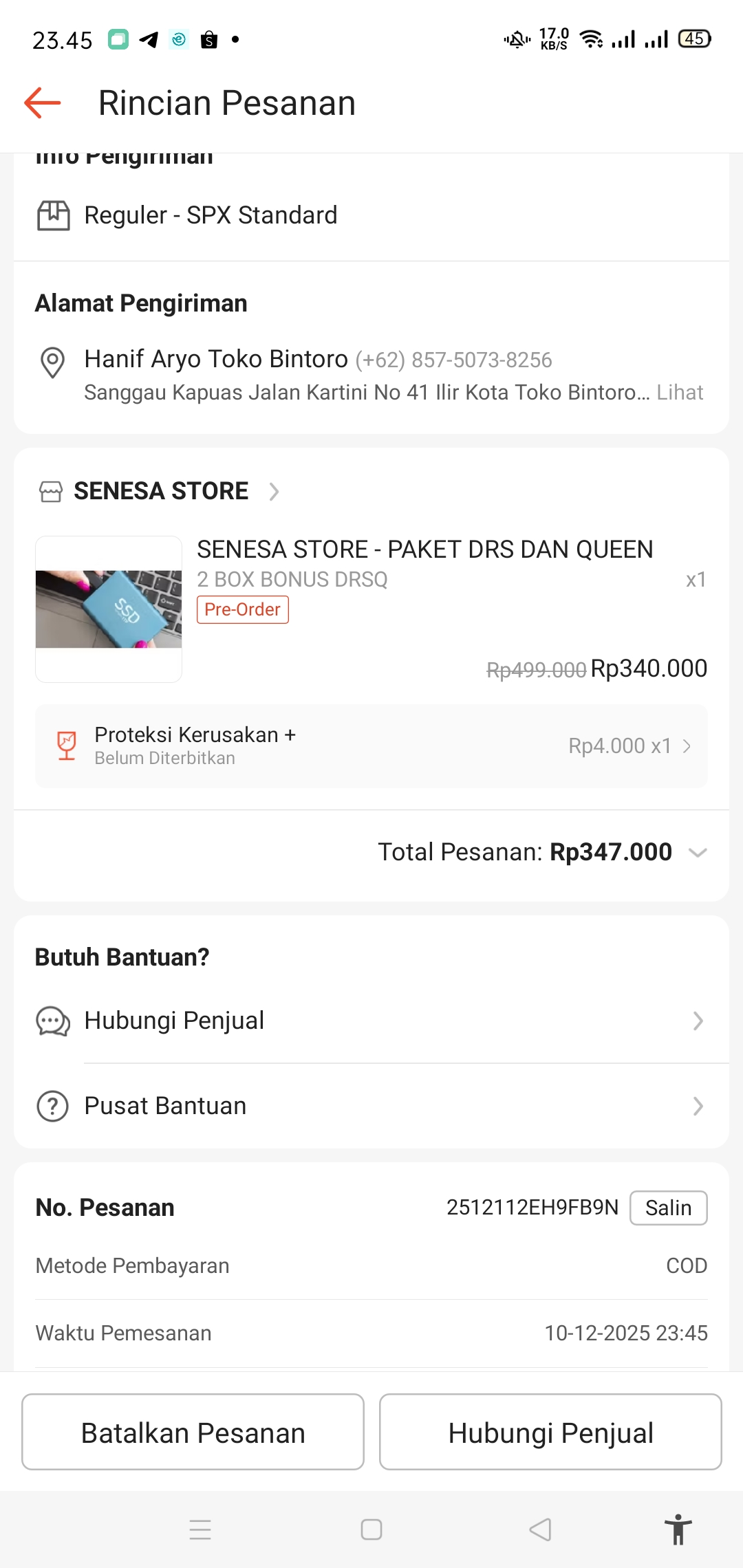Tap the Android recent apps menu button

click(200, 1529)
